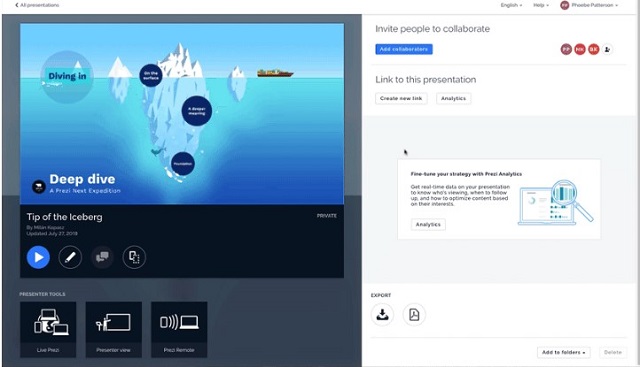The image size is (640, 367).
Task: Open the comments speech-bubble icon
Action: point(102,257)
